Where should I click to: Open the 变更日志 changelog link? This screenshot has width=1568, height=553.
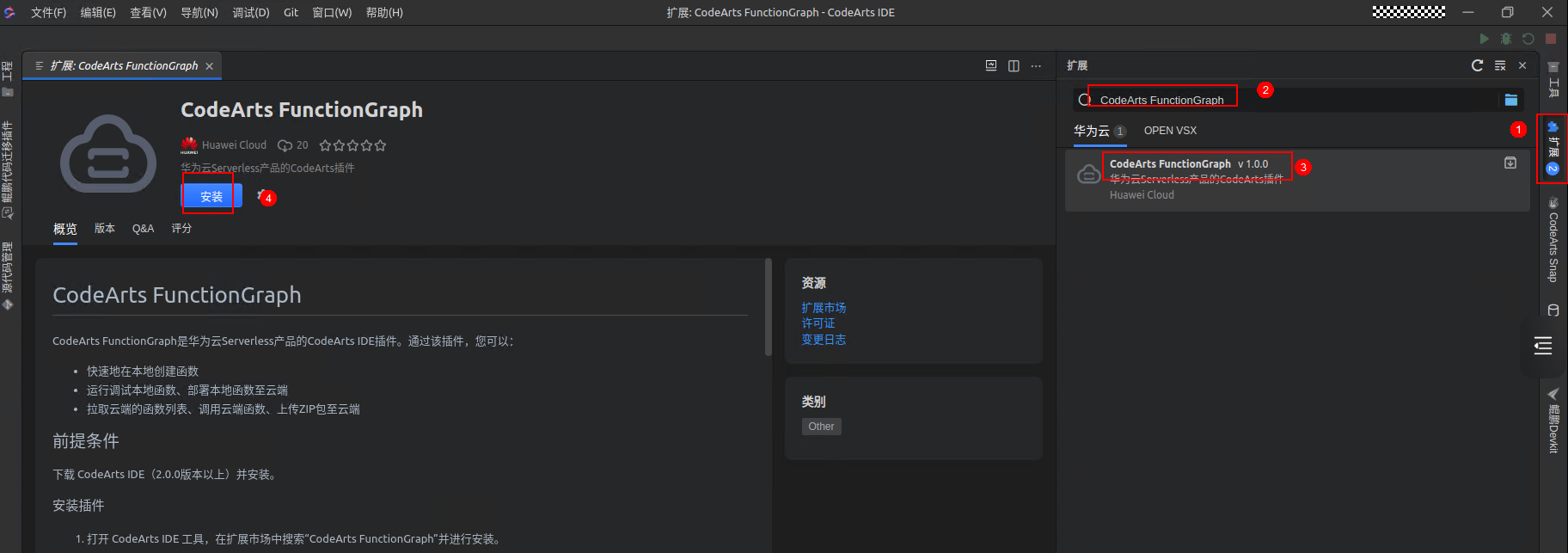824,340
